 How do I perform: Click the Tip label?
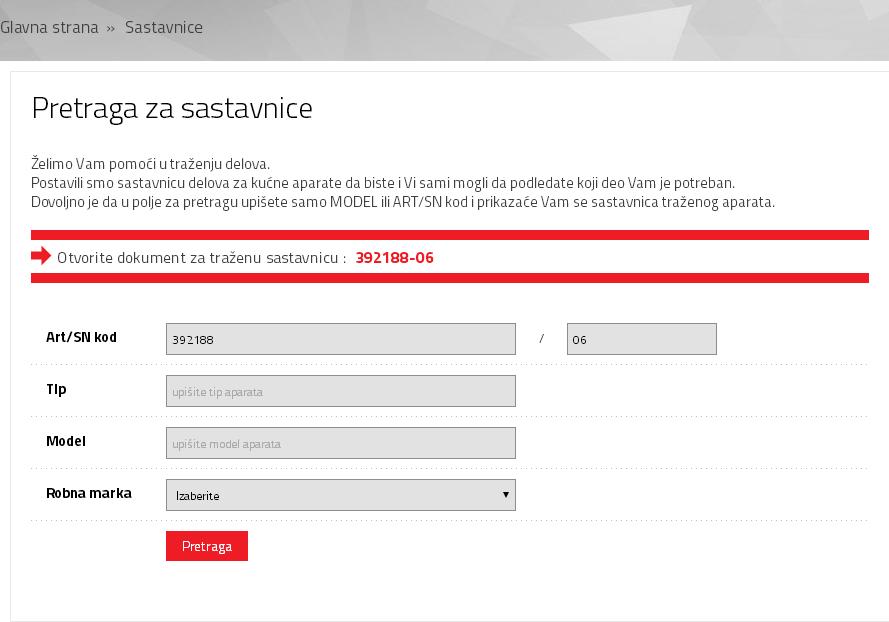(x=56, y=389)
